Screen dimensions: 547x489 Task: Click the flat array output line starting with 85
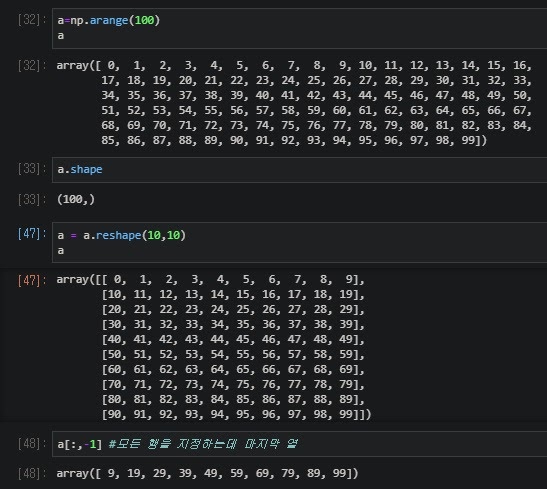point(294,140)
